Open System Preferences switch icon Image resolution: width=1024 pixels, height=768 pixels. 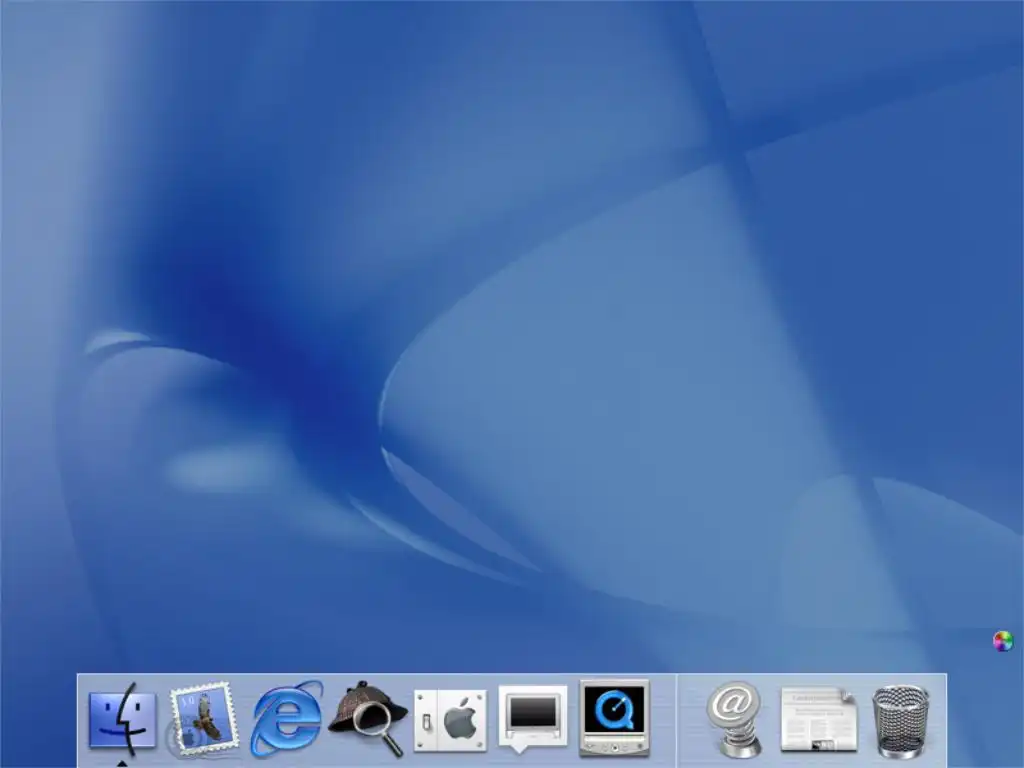pos(451,720)
